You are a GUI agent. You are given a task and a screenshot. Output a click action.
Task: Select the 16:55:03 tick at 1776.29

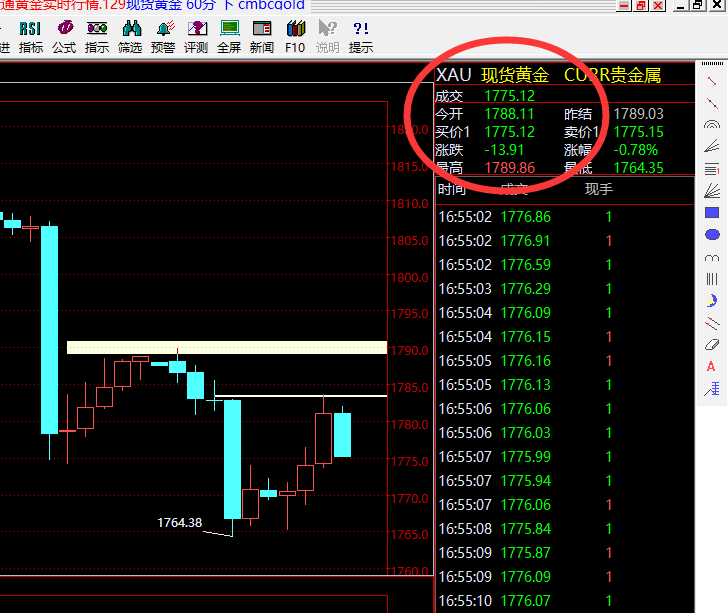point(565,289)
